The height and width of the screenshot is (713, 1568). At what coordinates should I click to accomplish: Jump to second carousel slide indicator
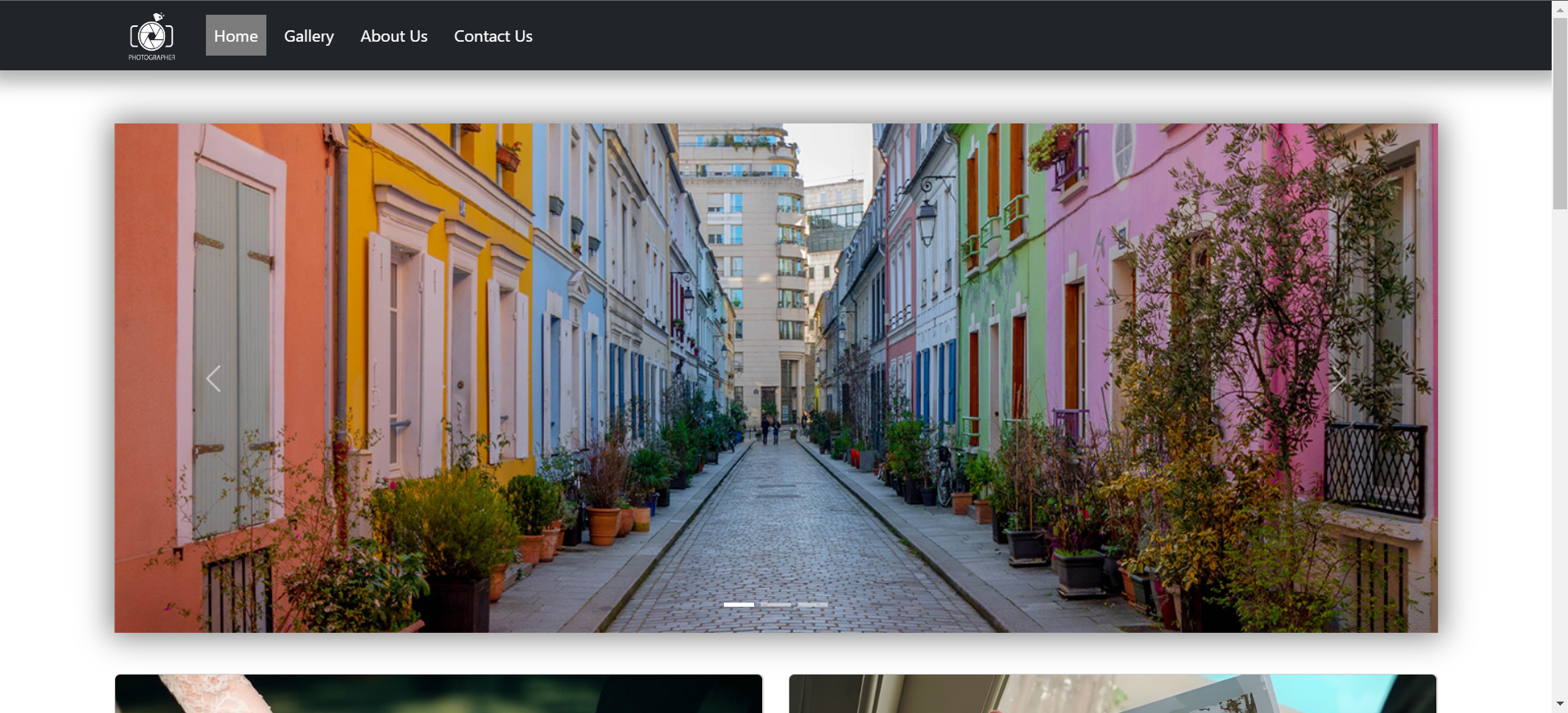(775, 604)
